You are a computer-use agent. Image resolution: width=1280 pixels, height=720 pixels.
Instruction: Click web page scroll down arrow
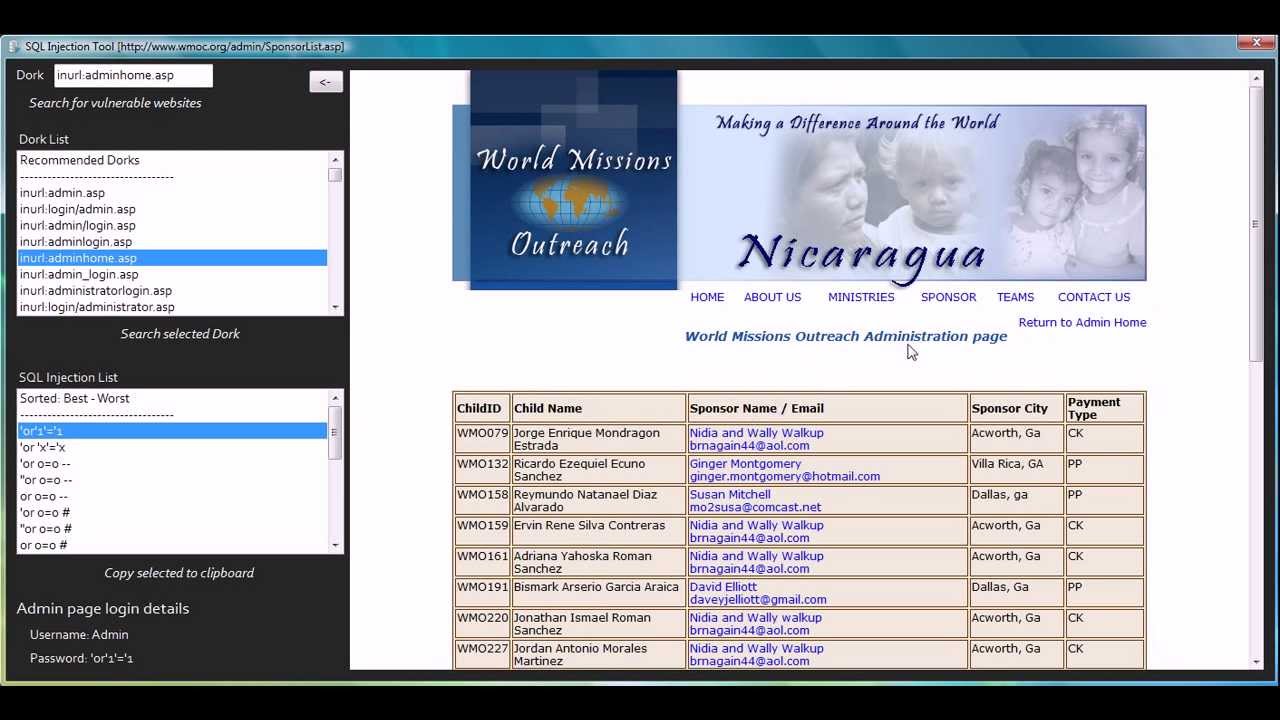tap(1256, 661)
